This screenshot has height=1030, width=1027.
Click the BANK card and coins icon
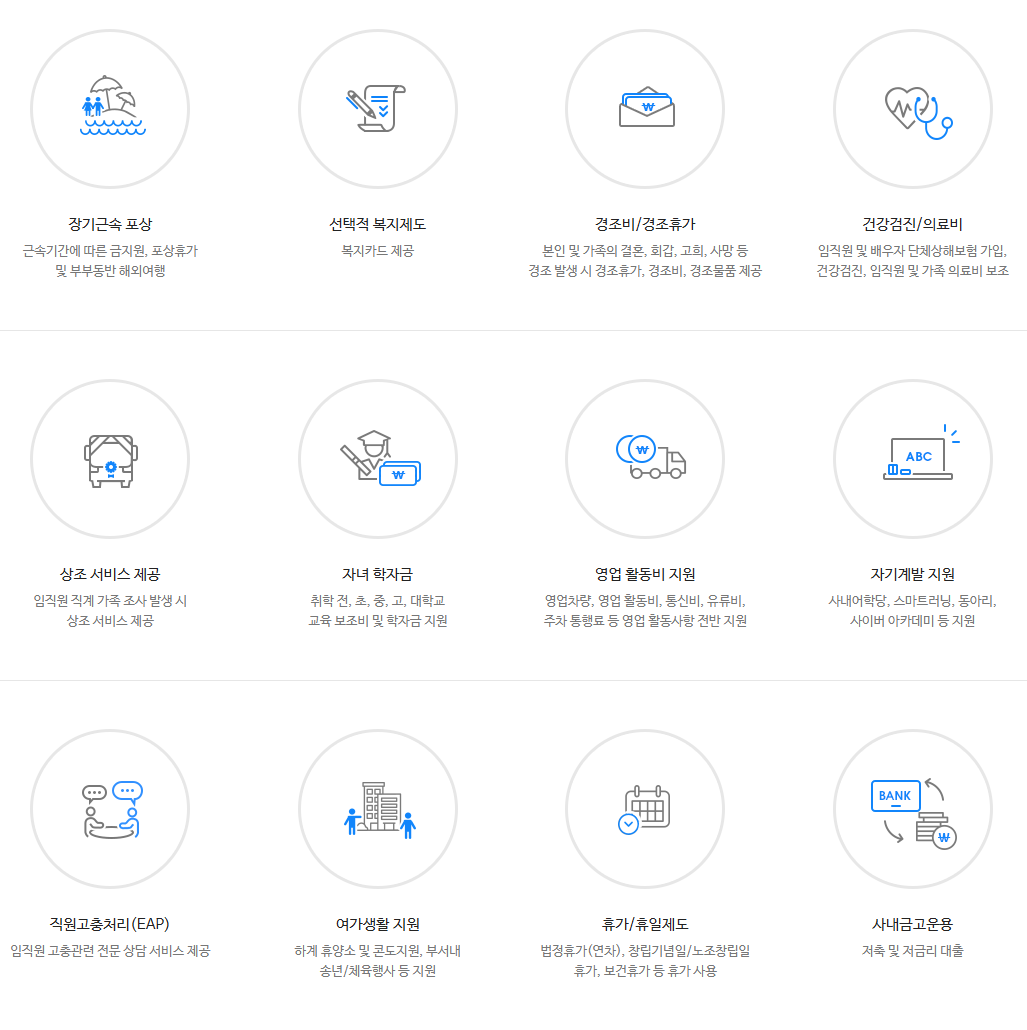pos(913,809)
